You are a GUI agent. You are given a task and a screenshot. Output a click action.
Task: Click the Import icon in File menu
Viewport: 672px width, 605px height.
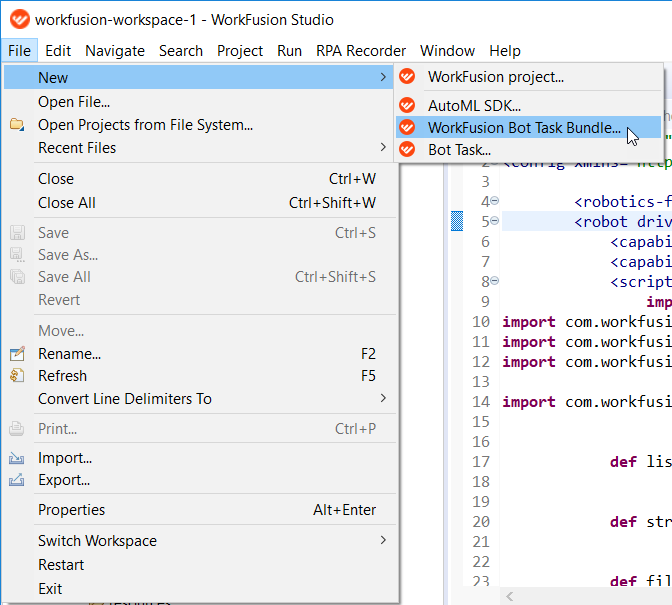pyautogui.click(x=17, y=458)
